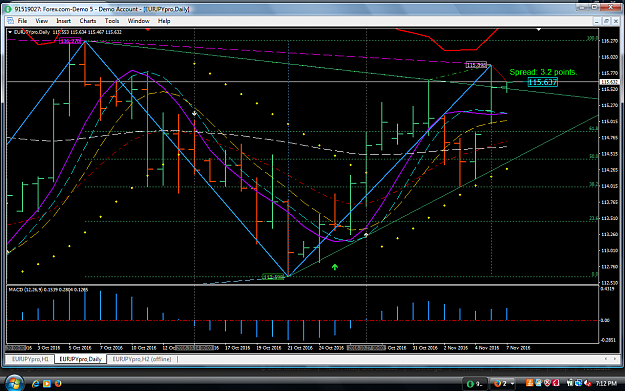This screenshot has height=391, width=625.
Task: Expand the Firefox taskbar group dropdown arrow
Action: tap(512, 384)
